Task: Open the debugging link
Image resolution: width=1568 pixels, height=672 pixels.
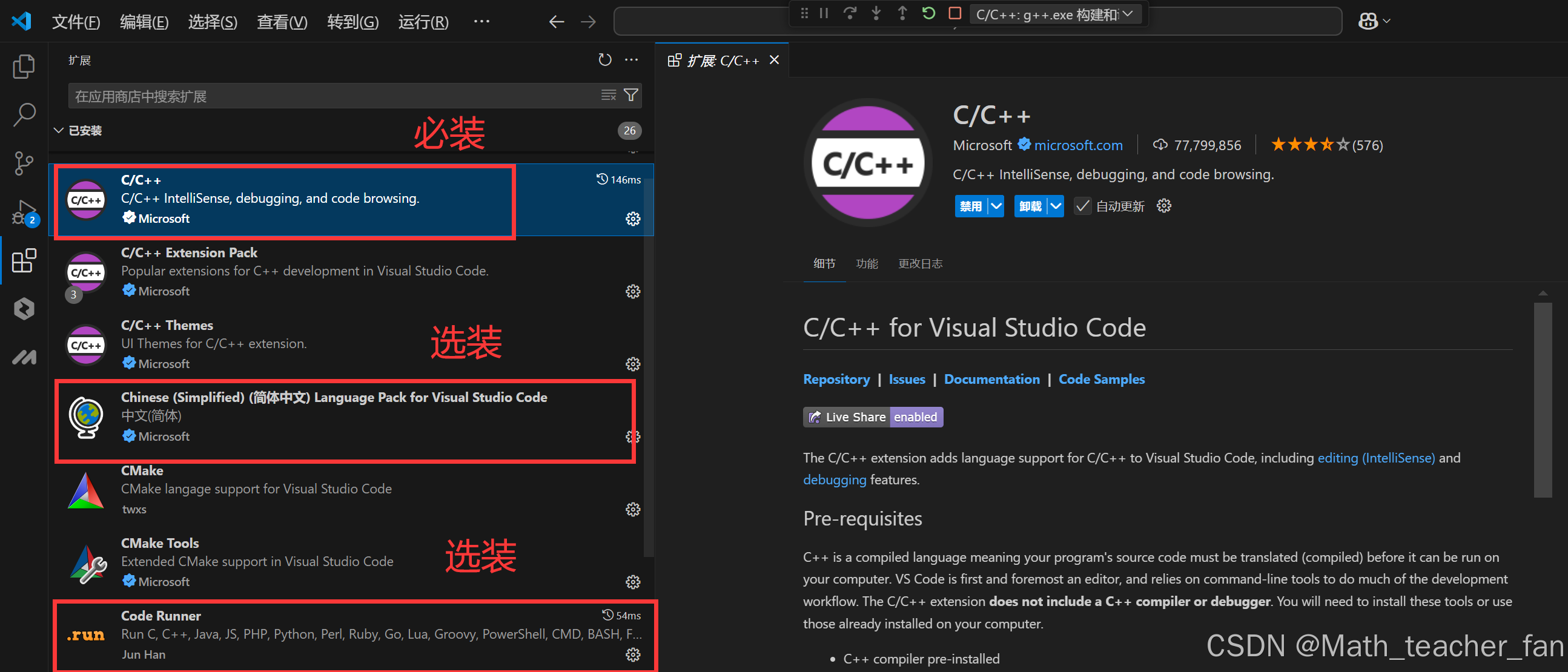Action: tap(835, 479)
